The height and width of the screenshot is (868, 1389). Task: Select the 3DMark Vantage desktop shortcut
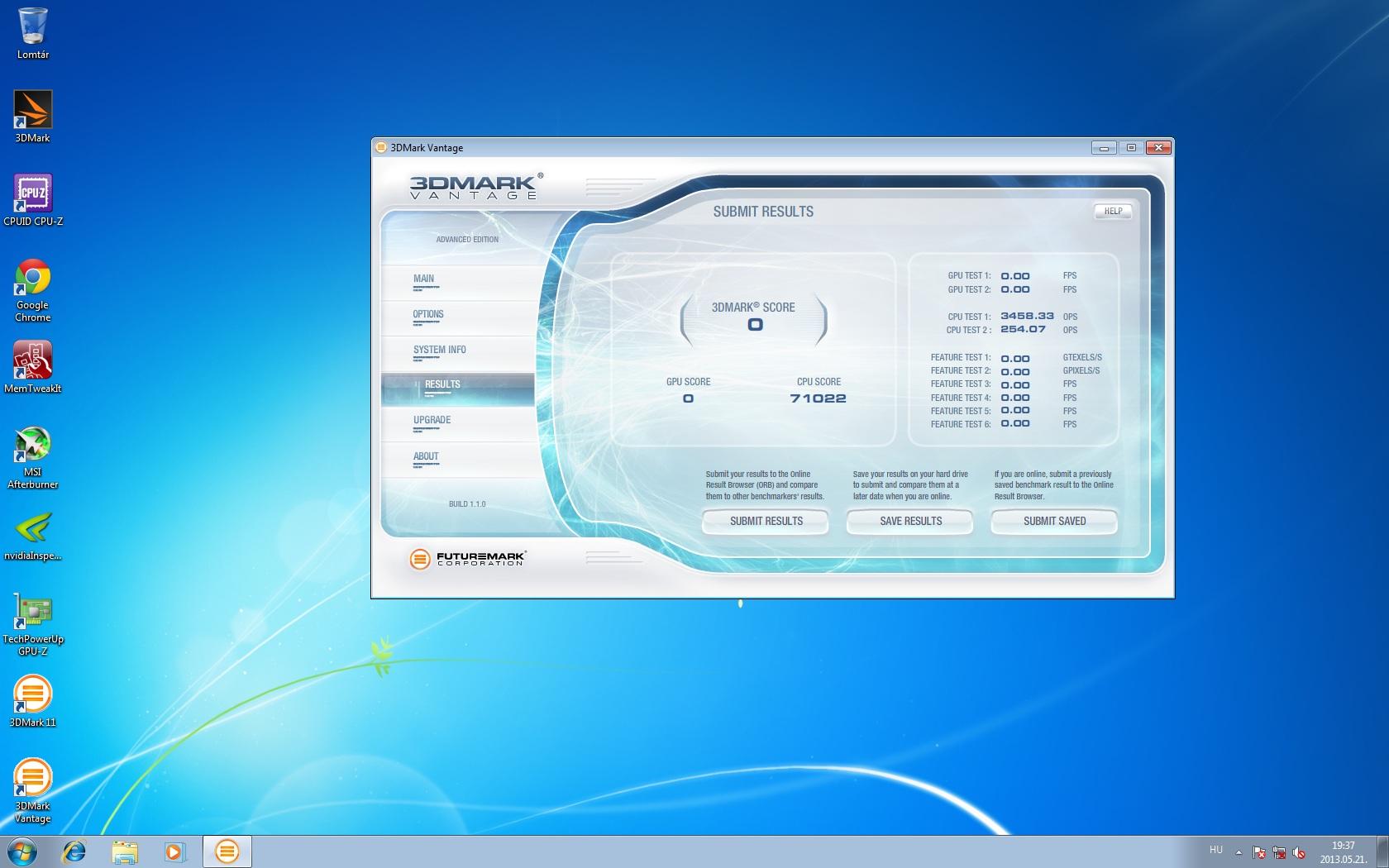tap(33, 790)
